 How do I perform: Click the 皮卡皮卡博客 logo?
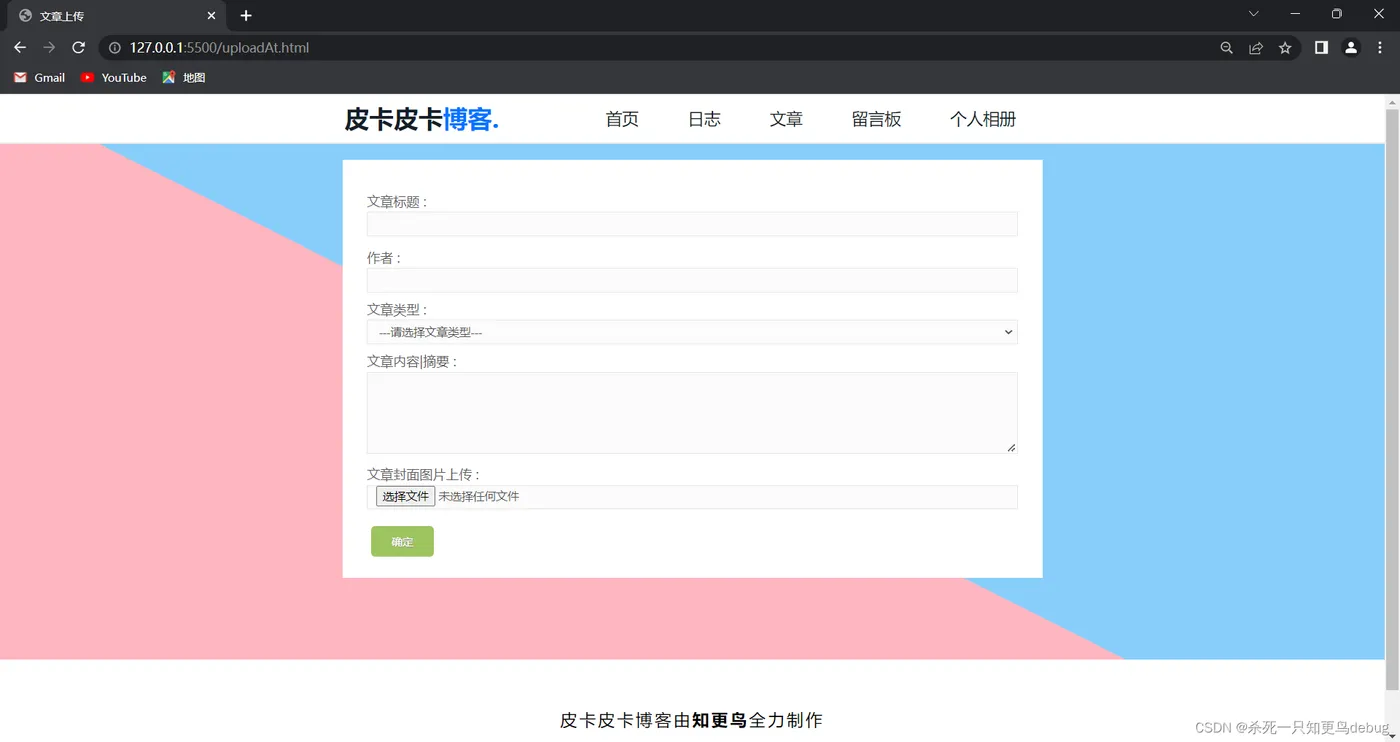coord(421,119)
